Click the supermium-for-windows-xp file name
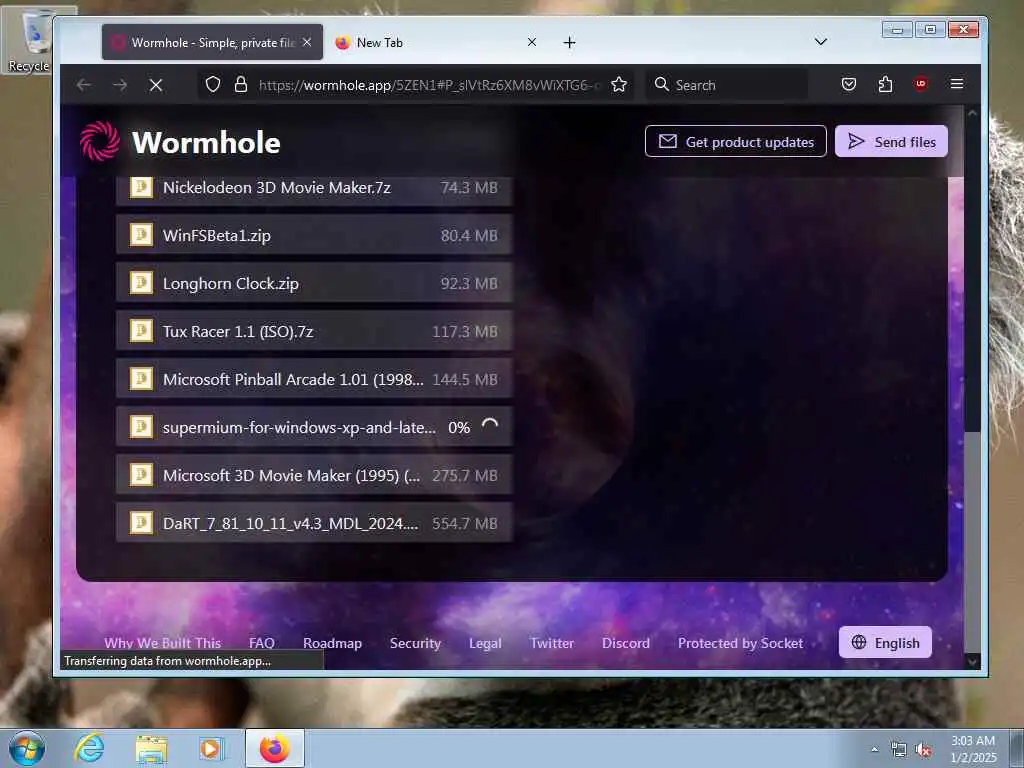This screenshot has height=768, width=1024. click(x=299, y=427)
